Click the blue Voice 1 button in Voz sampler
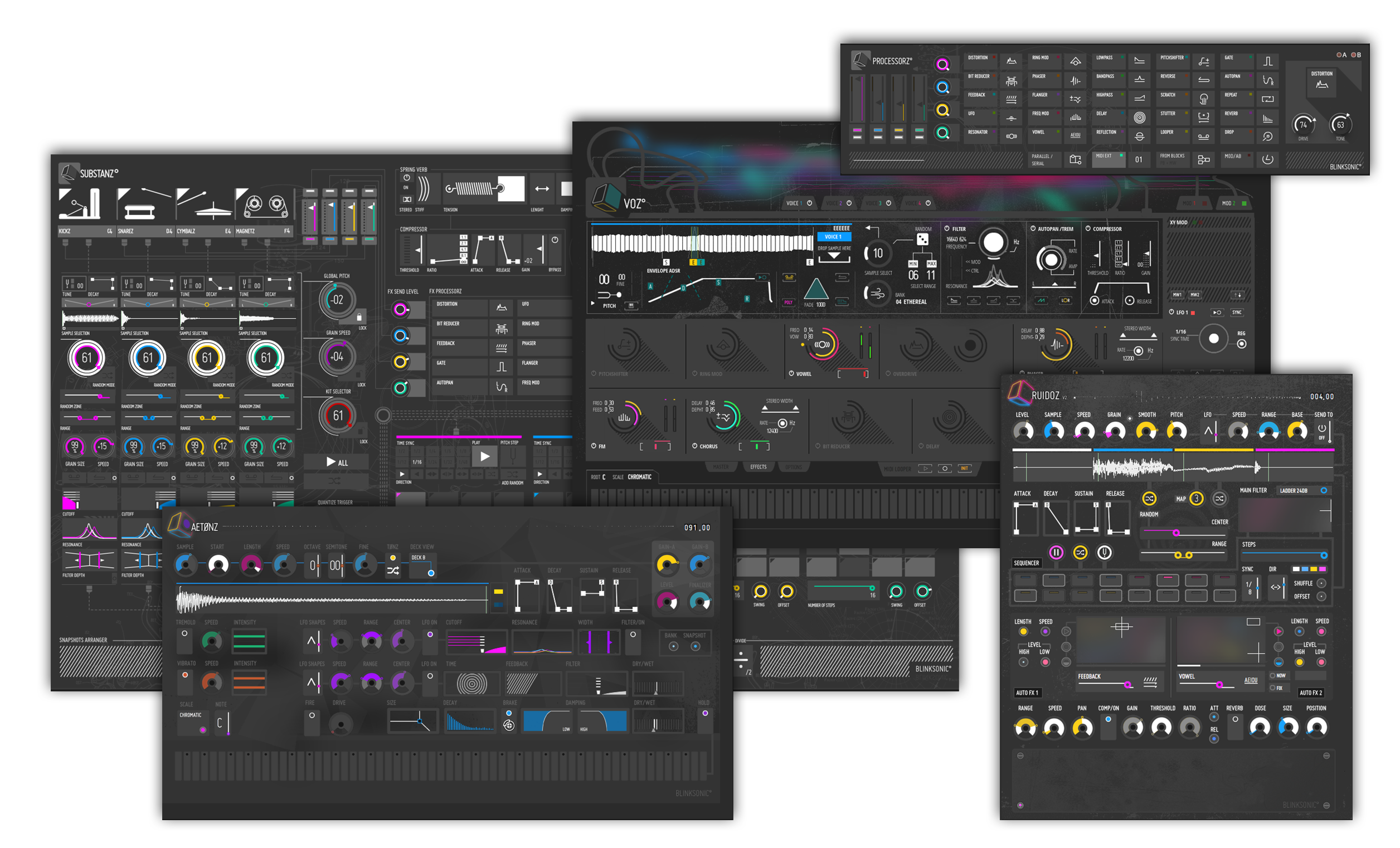The image size is (1400, 848). click(834, 237)
